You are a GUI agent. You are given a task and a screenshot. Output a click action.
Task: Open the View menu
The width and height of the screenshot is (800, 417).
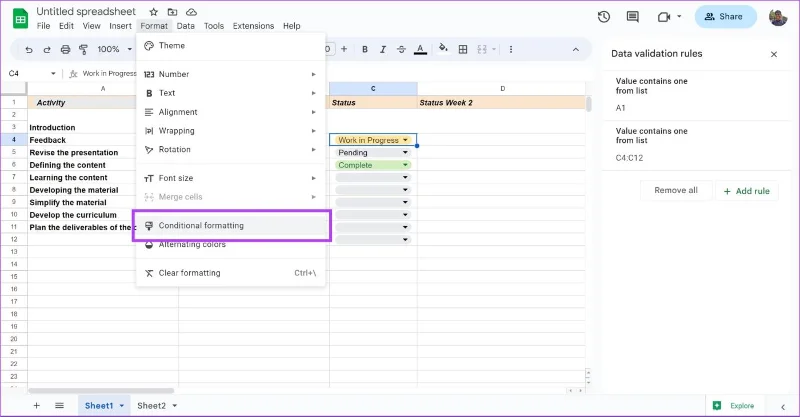(x=92, y=26)
